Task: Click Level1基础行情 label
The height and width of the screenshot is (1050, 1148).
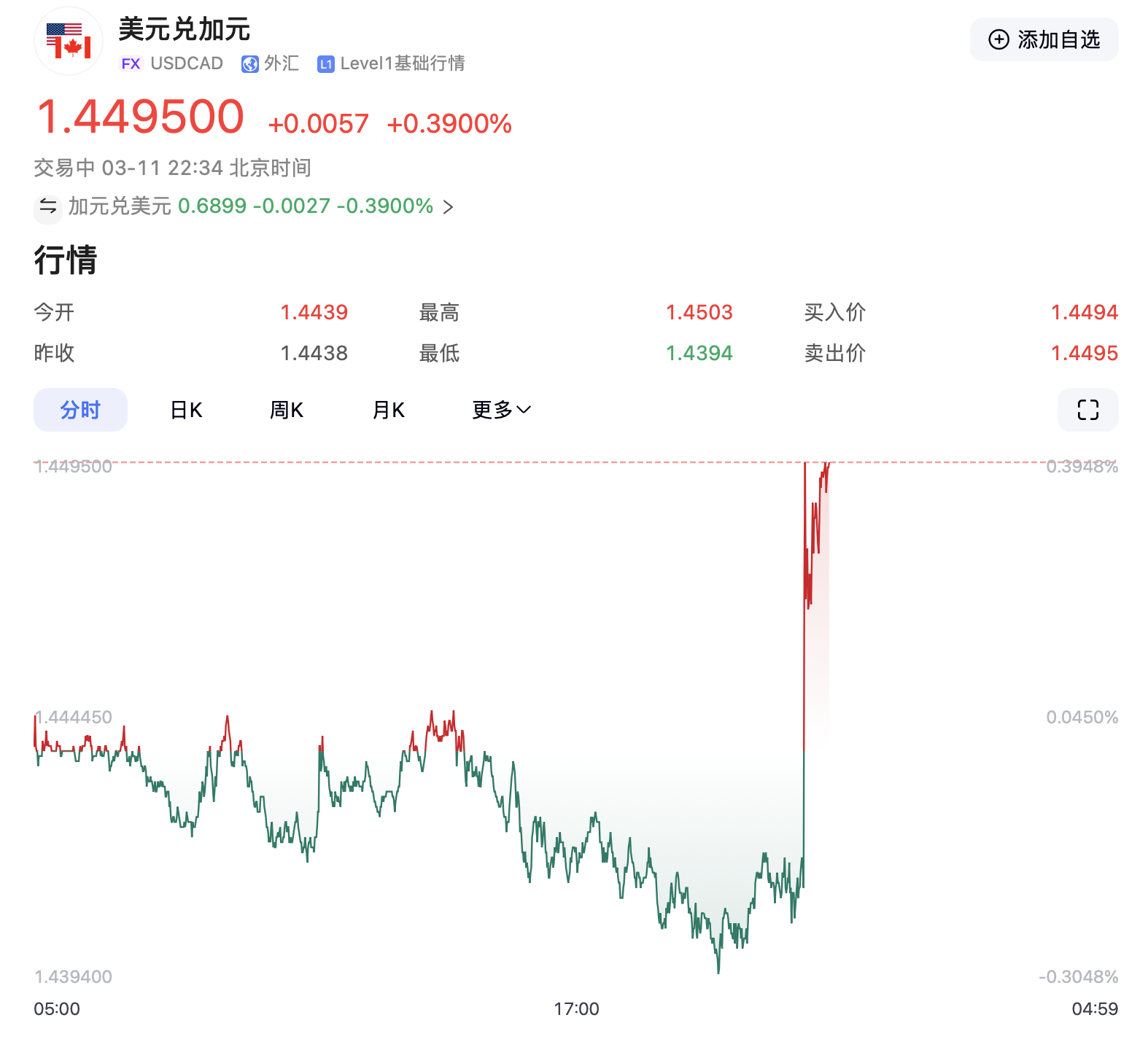Action: click(402, 64)
